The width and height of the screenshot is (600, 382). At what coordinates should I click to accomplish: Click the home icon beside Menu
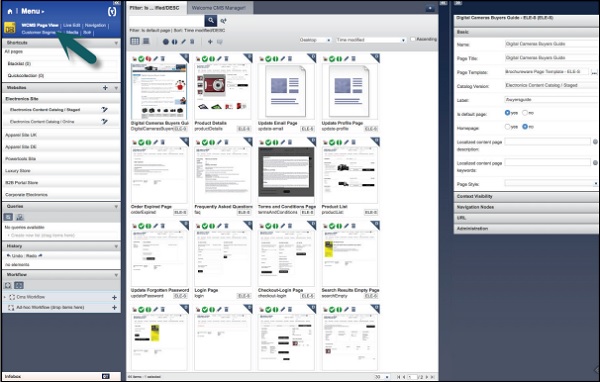(x=10, y=11)
